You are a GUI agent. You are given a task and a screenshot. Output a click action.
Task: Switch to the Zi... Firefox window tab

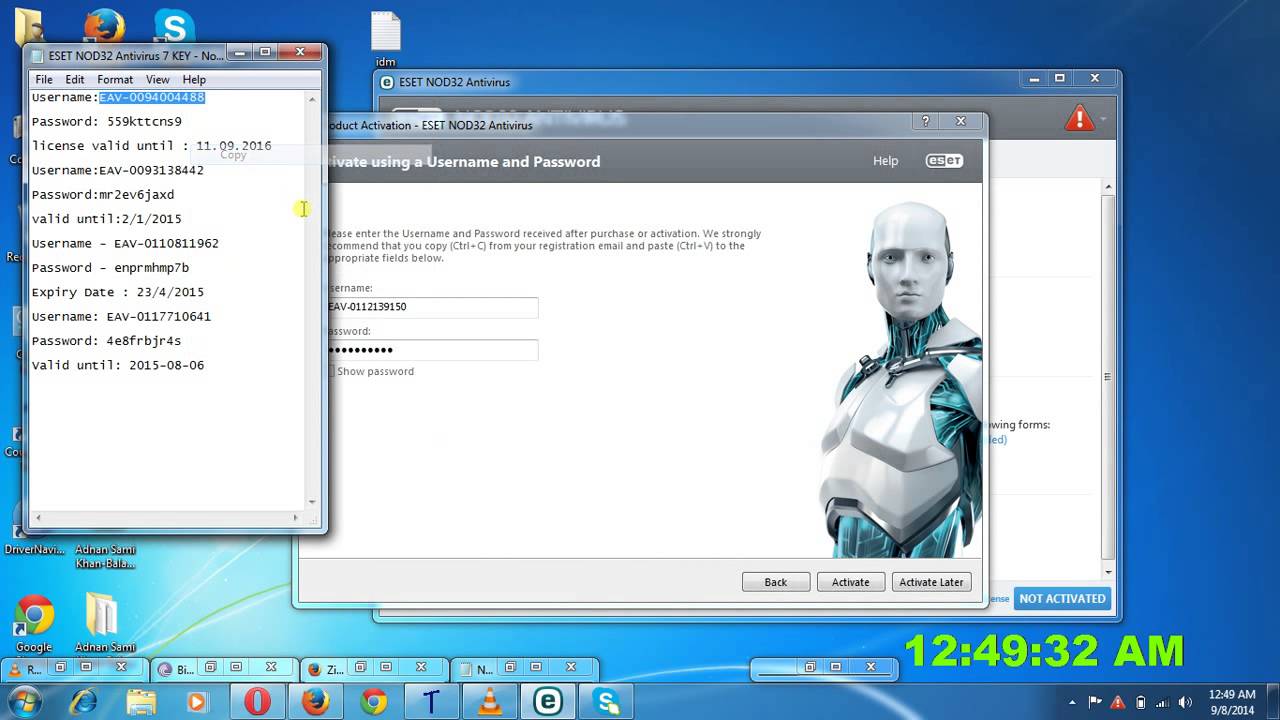[x=373, y=668]
